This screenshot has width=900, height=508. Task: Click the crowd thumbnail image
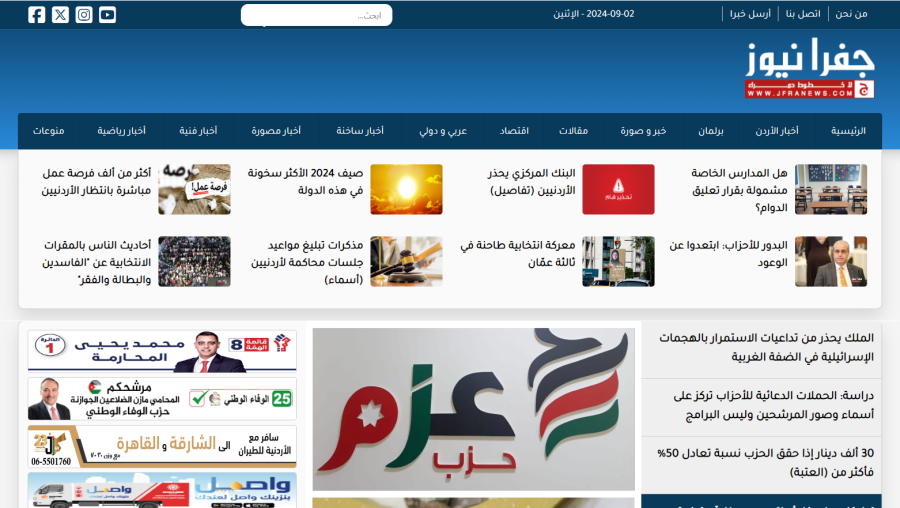195,261
